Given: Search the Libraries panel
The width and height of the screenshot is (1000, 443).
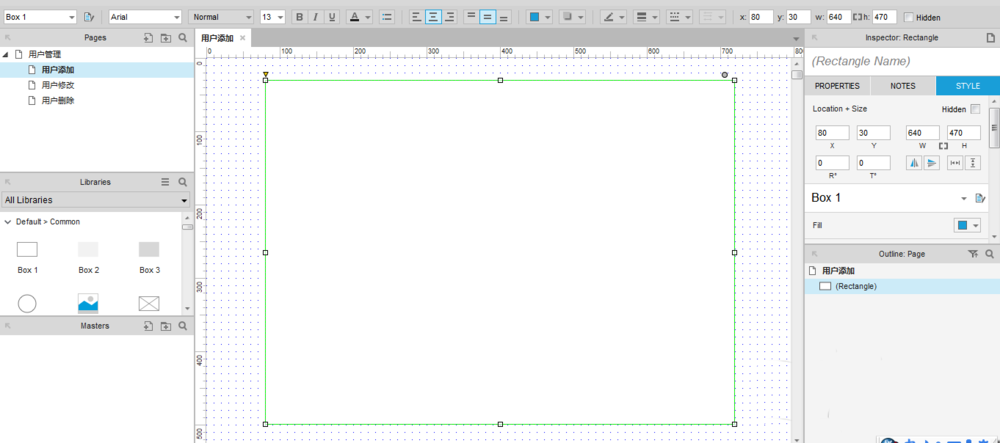Looking at the screenshot, I should [x=182, y=182].
